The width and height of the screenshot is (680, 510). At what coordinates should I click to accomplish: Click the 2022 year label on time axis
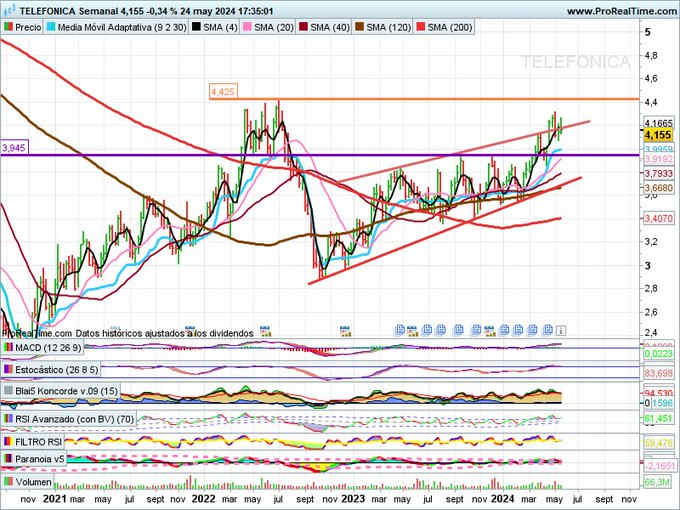tap(203, 498)
